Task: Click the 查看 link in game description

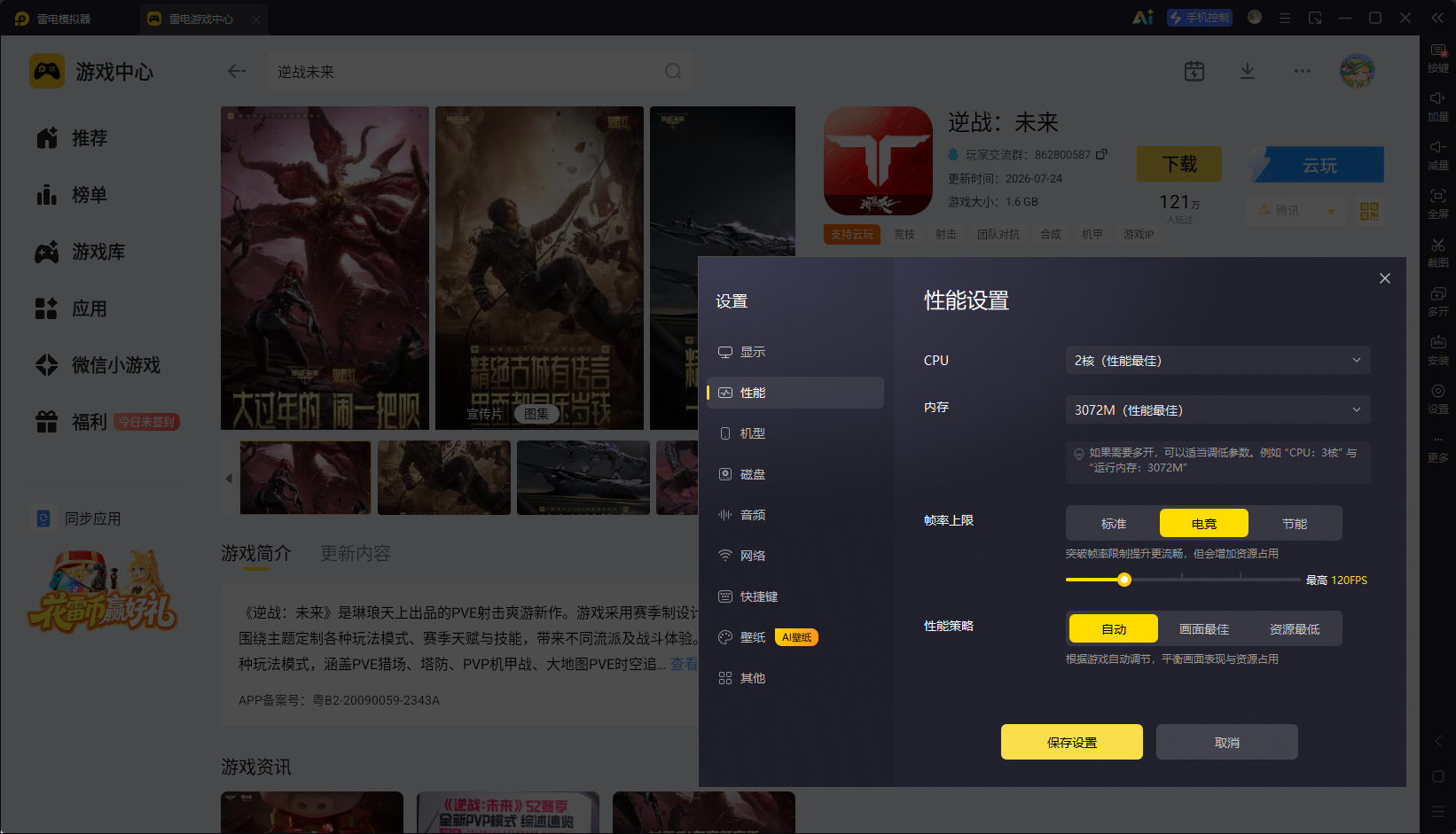Action: [684, 664]
